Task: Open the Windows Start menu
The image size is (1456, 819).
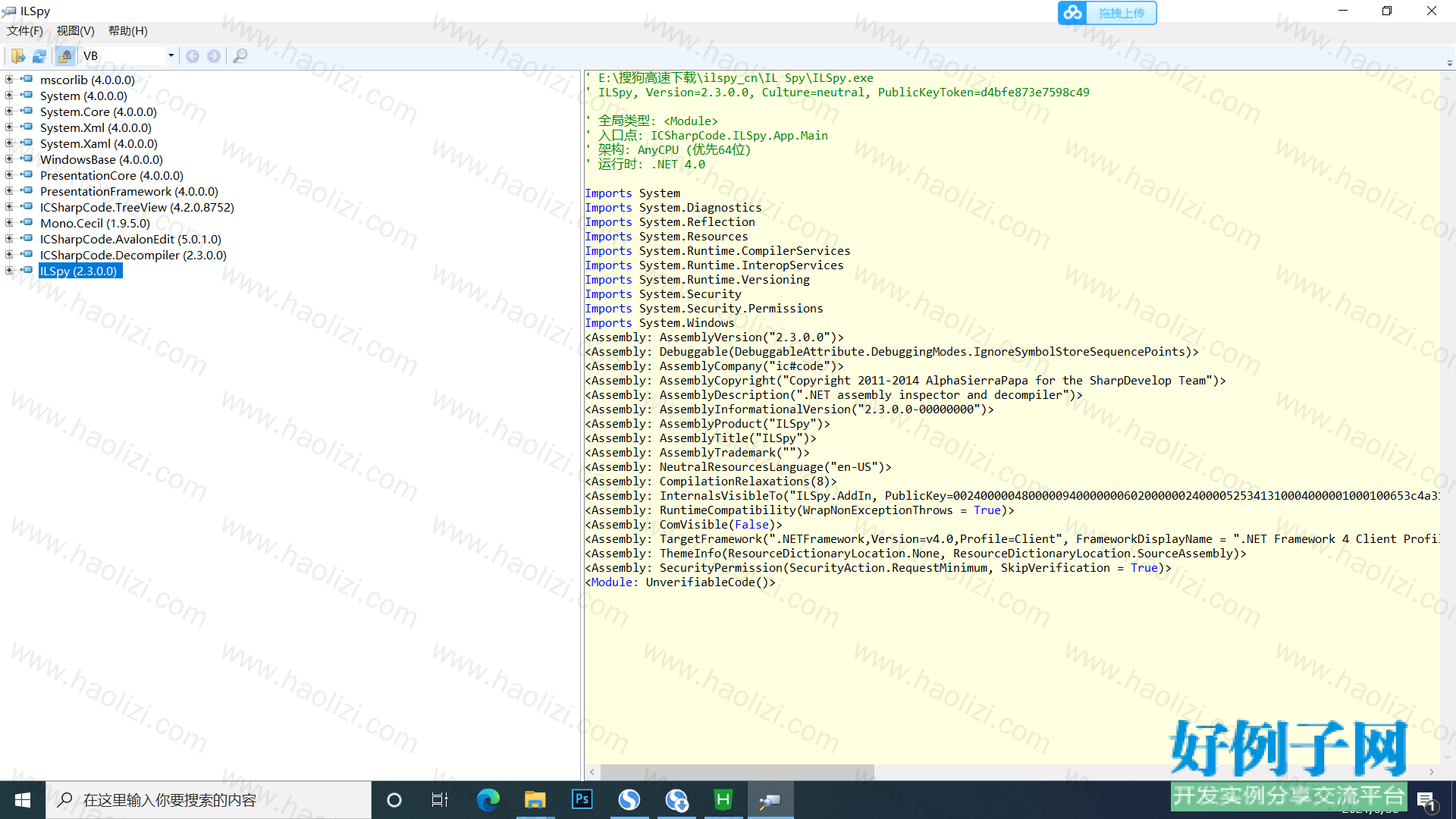Action: pos(23,800)
